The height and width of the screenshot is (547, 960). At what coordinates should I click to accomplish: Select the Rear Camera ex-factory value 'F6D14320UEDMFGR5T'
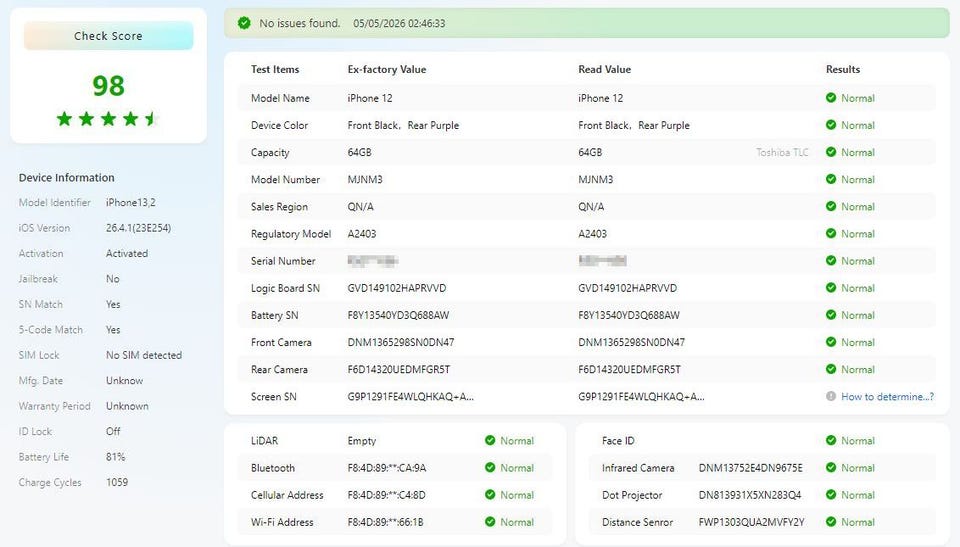pos(399,369)
